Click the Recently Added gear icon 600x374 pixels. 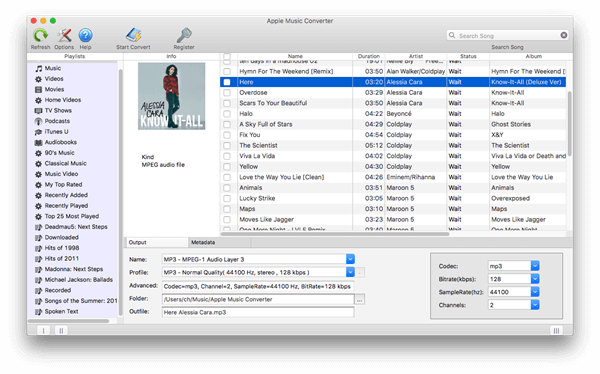point(39,195)
